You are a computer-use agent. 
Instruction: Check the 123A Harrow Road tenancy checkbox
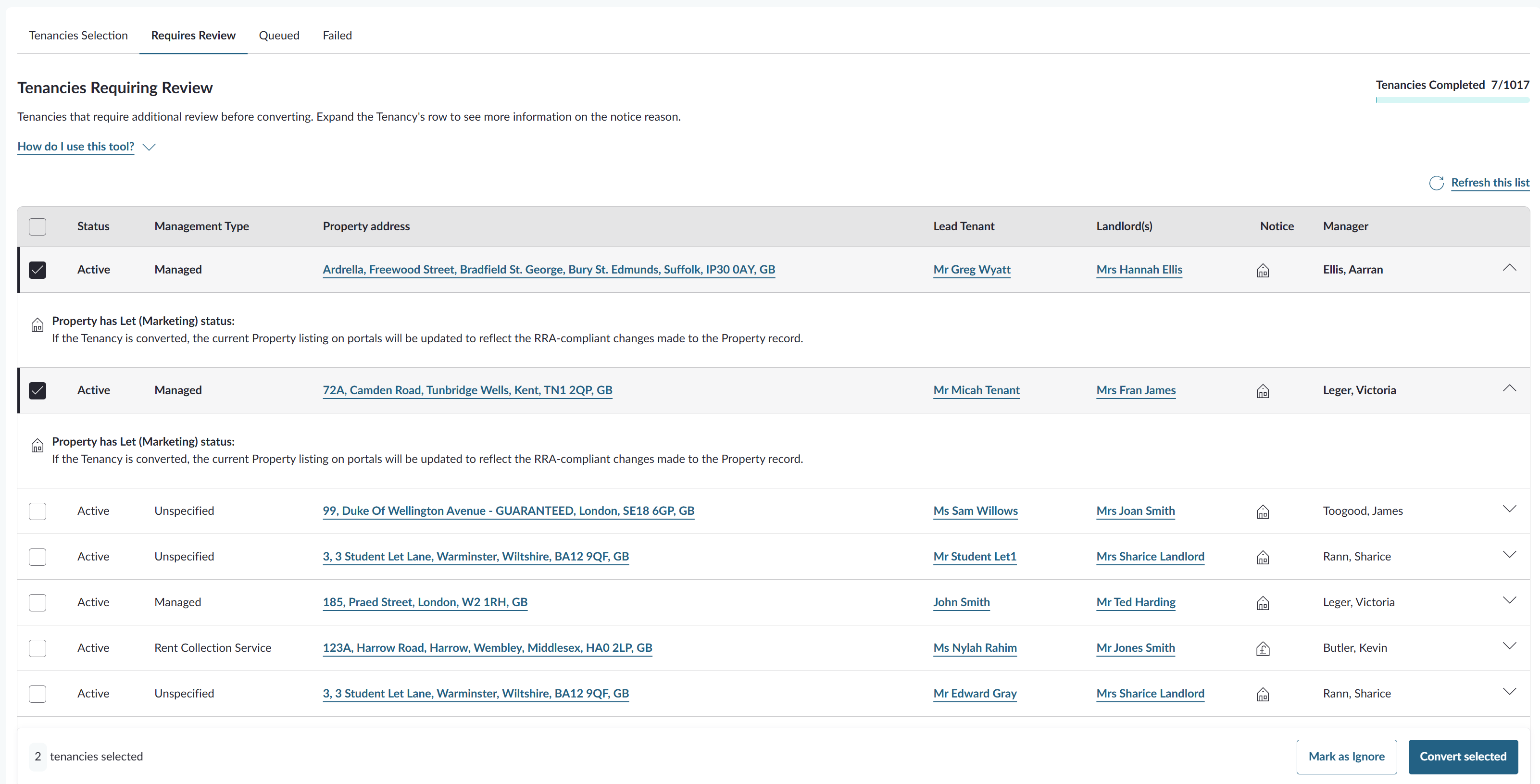38,648
